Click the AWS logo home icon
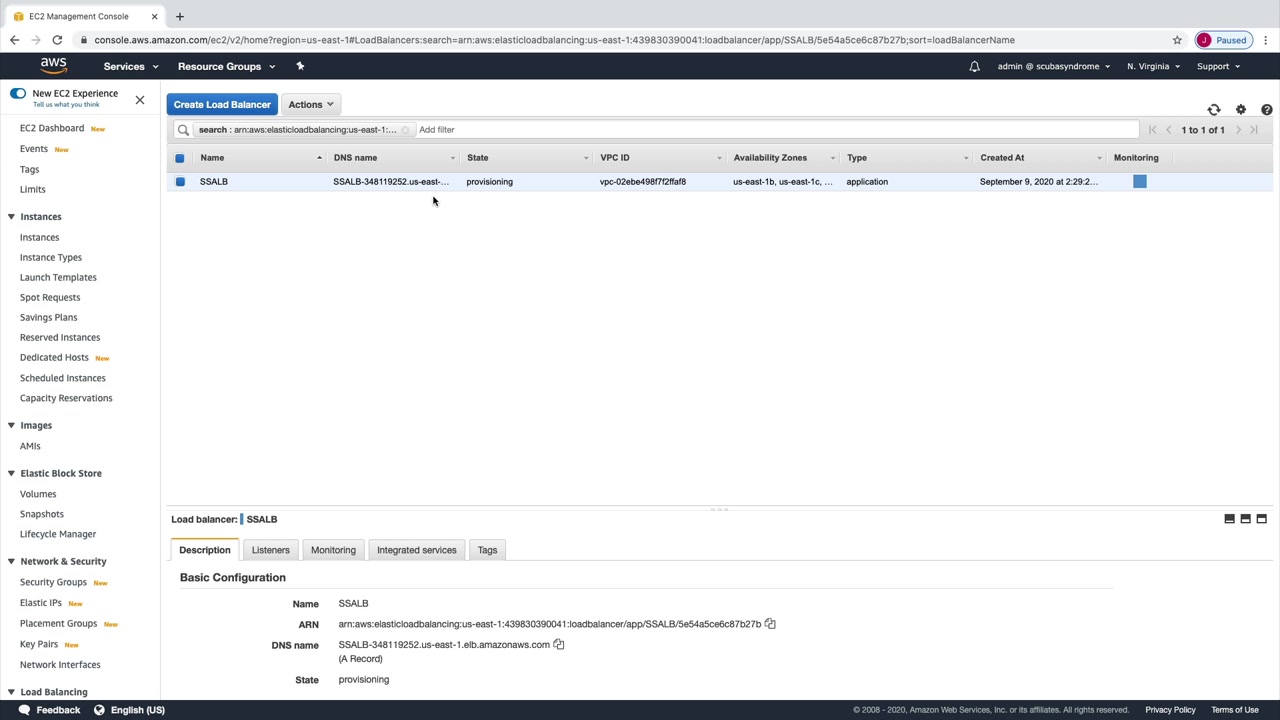This screenshot has height=720, width=1280. point(54,66)
